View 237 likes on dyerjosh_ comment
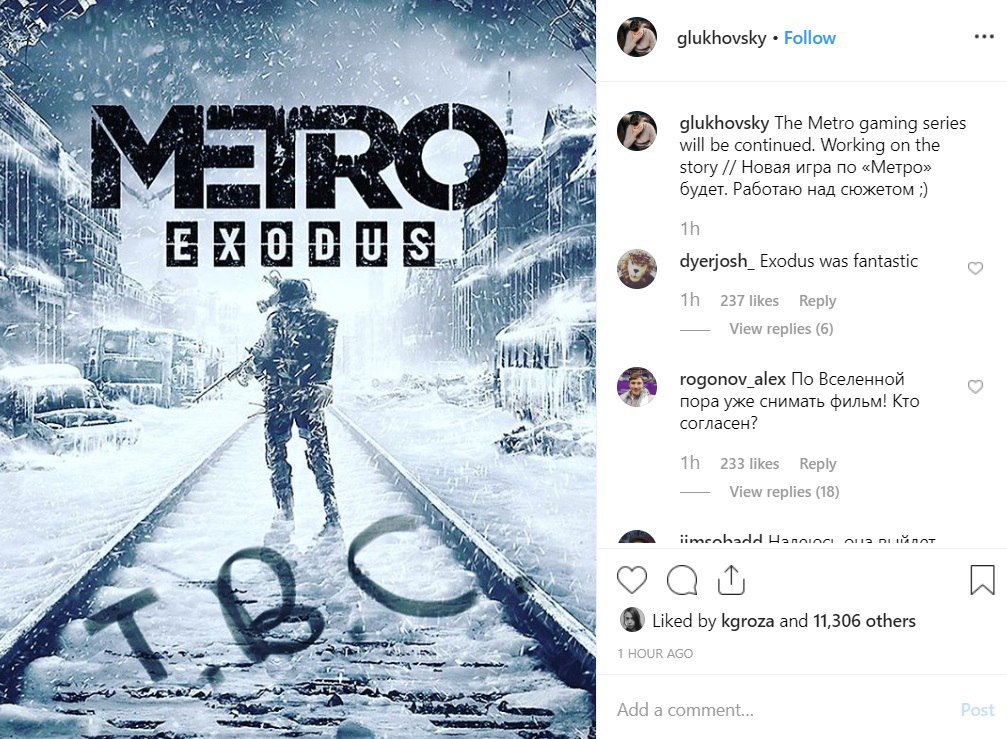Image resolution: width=1007 pixels, height=739 pixels. click(x=749, y=300)
